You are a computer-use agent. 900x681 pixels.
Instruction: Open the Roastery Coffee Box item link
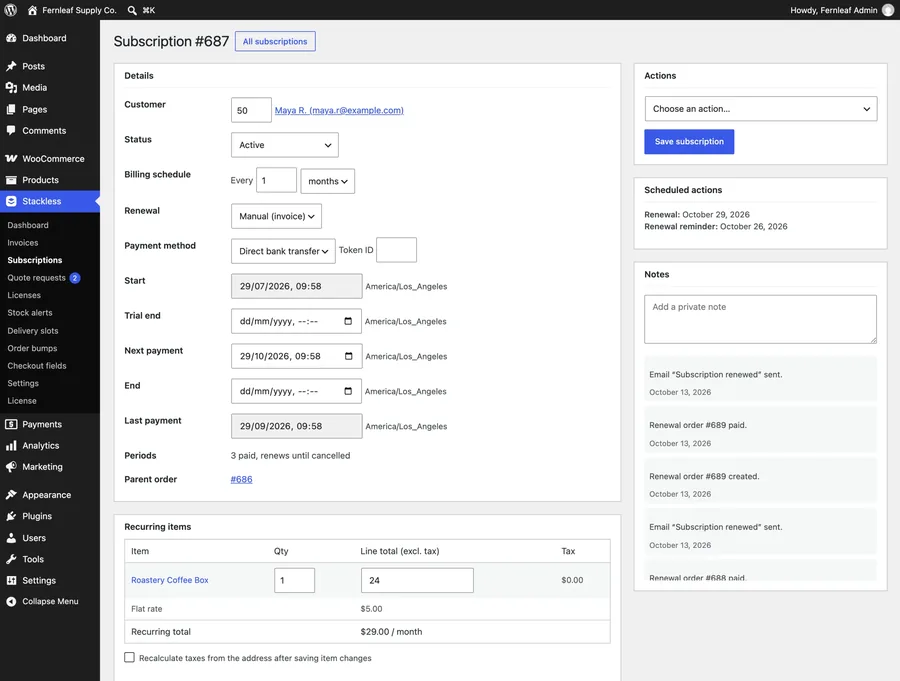click(x=170, y=580)
